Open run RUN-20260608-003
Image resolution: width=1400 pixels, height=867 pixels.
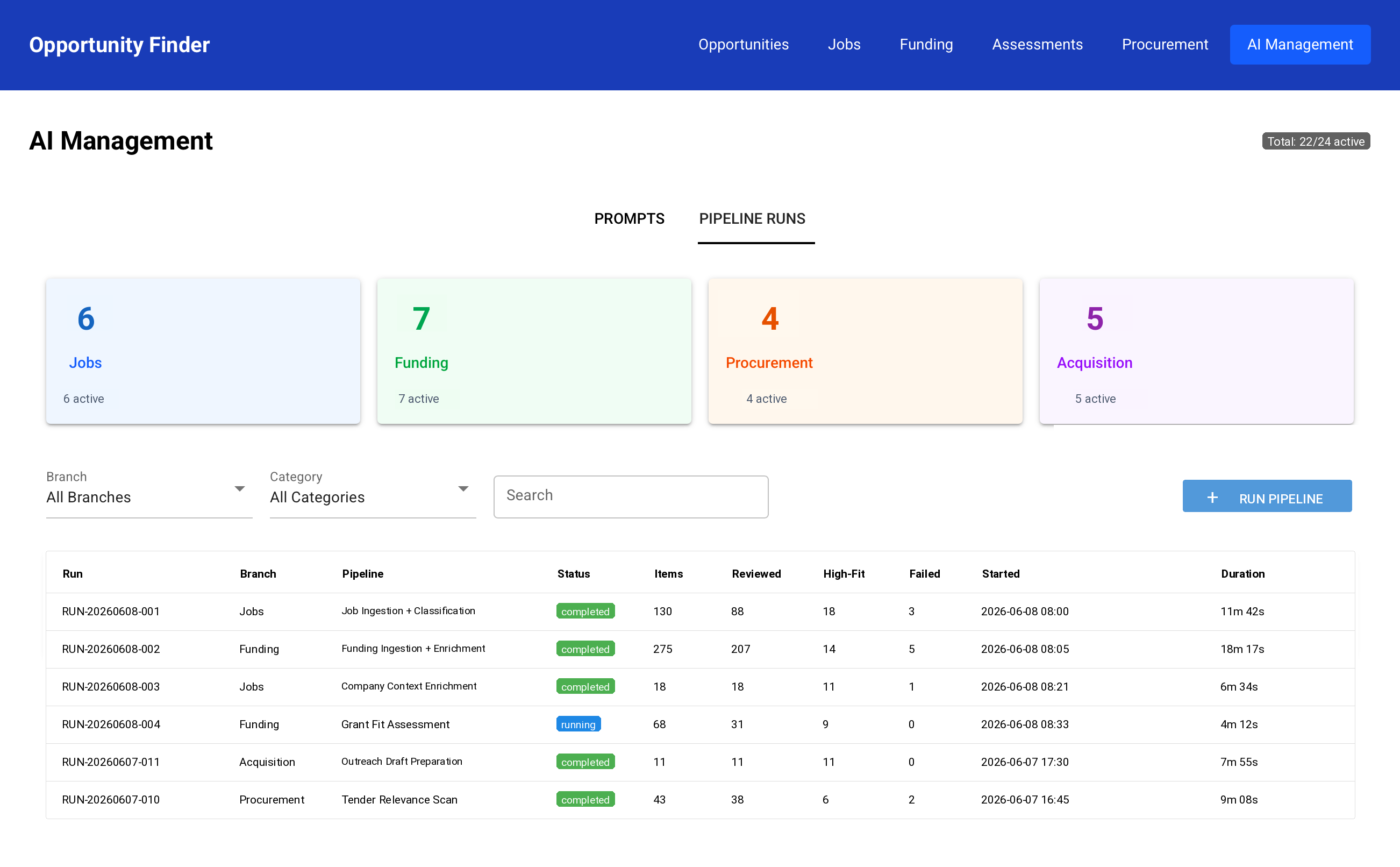pos(111,686)
